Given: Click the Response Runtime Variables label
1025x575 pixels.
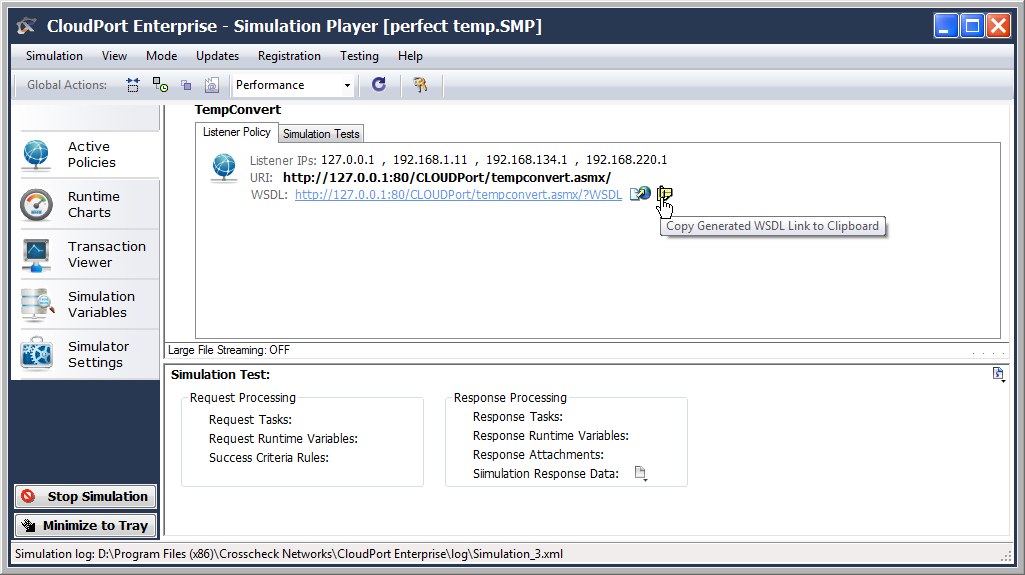Looking at the screenshot, I should tap(550, 435).
